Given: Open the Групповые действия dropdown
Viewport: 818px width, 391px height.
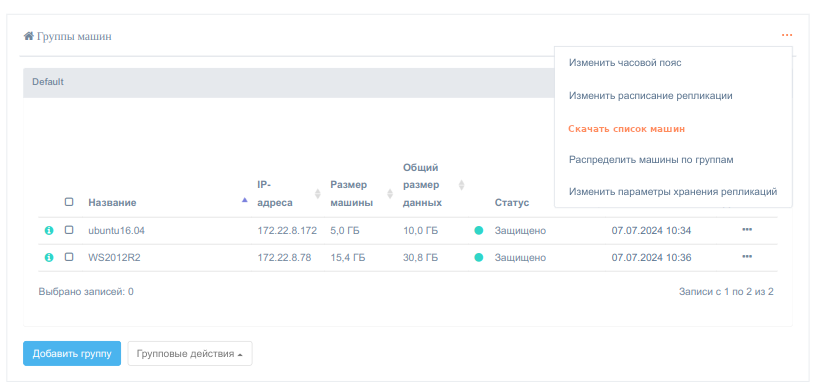Looking at the screenshot, I should point(190,353).
